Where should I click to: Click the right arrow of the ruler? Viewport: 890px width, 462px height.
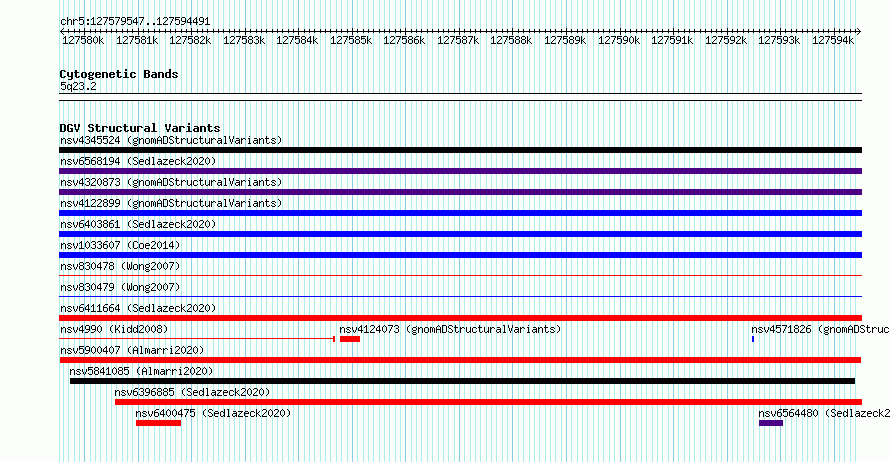pyautogui.click(x=859, y=32)
